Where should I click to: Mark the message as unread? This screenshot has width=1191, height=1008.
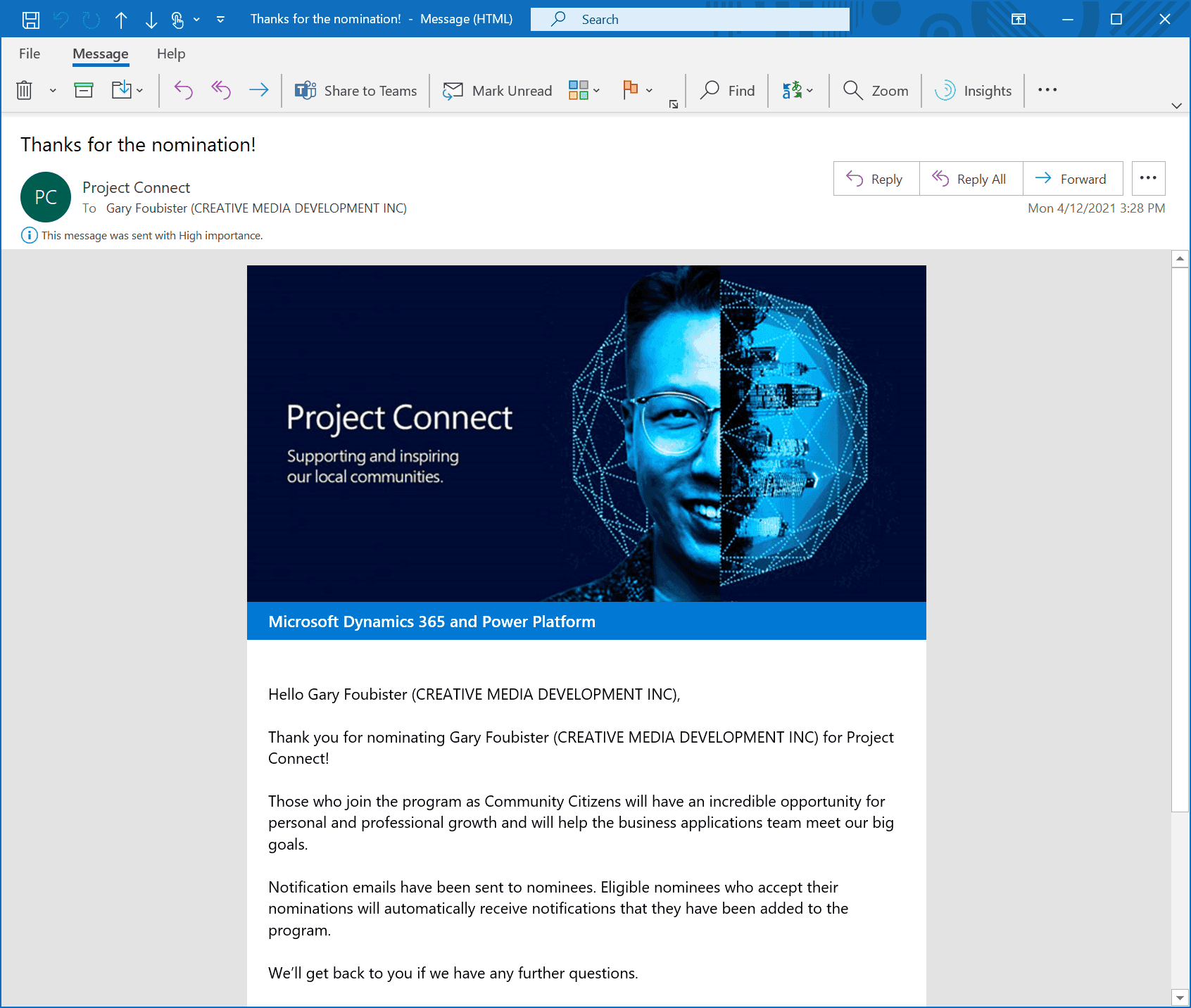click(x=497, y=90)
